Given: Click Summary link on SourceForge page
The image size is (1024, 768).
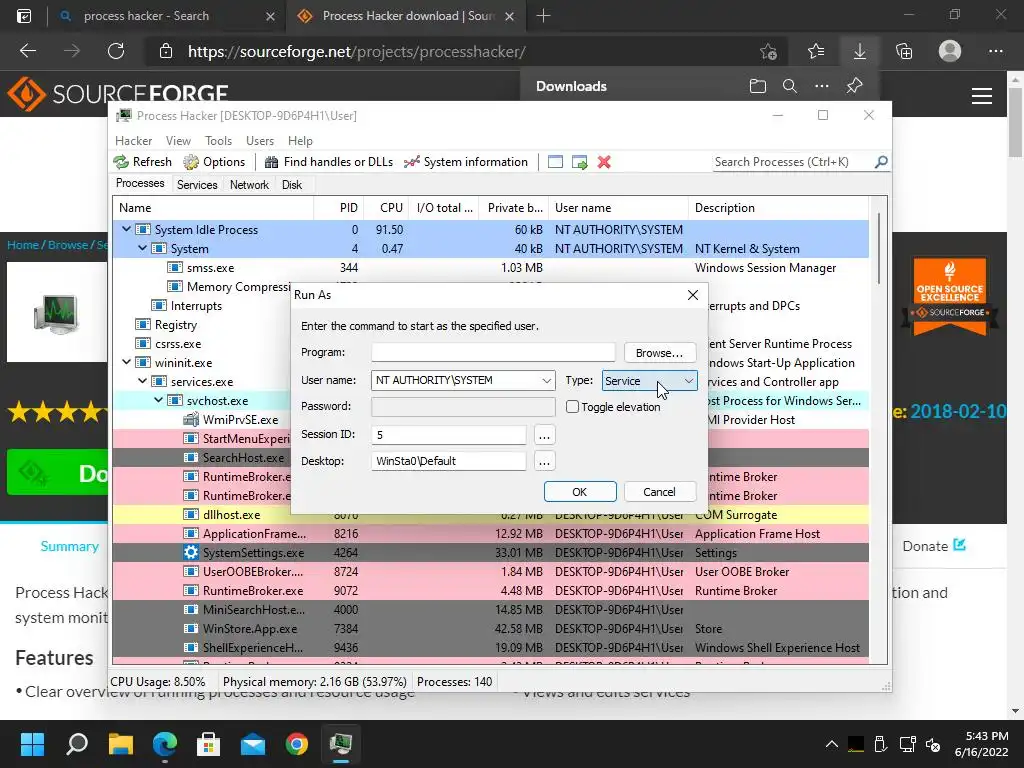Looking at the screenshot, I should [70, 546].
